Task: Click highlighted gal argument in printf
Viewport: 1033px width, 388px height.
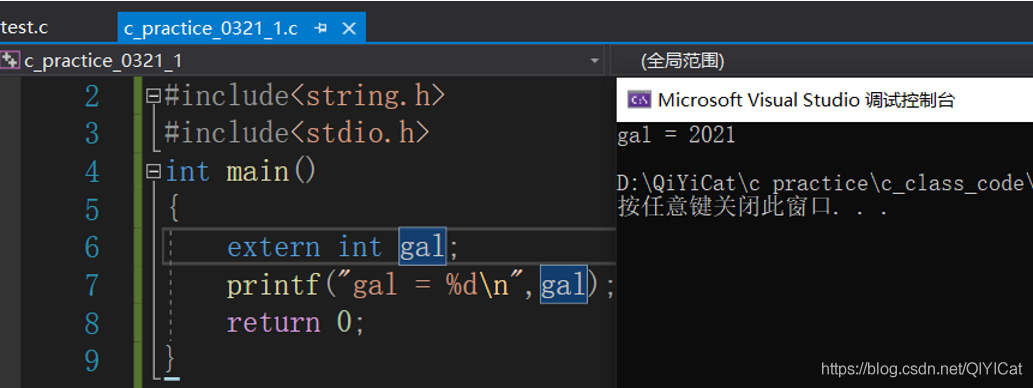Action: pos(563,285)
